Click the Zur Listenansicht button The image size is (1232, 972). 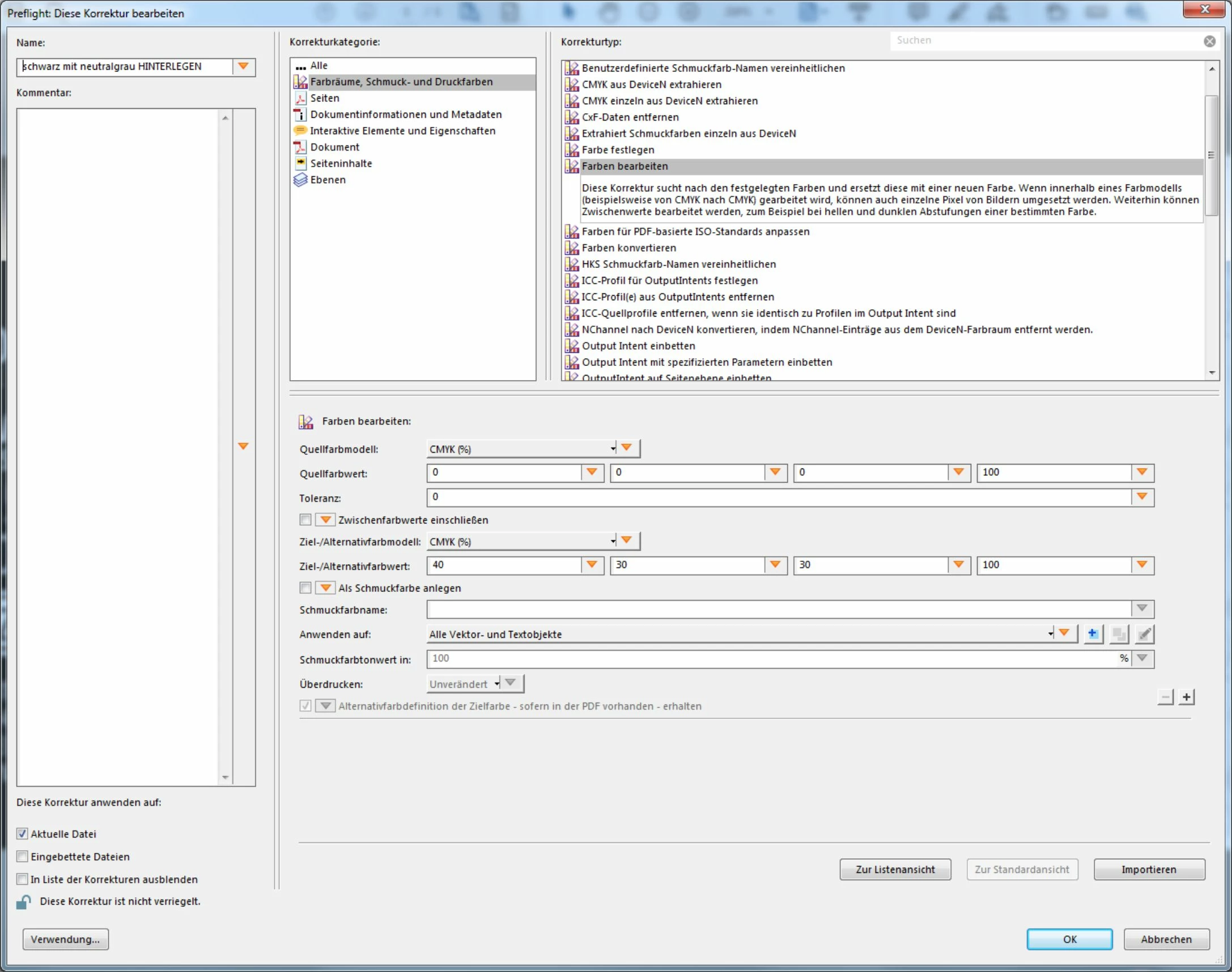click(895, 869)
